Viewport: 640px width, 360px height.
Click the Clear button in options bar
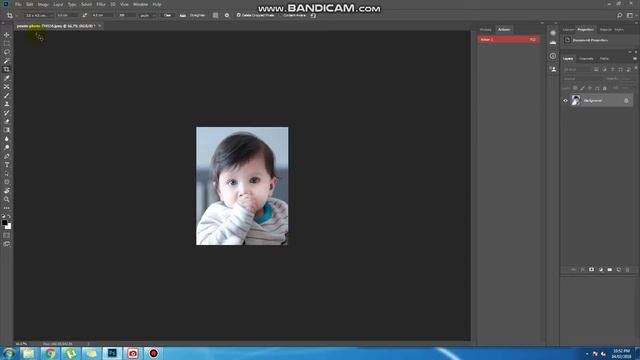click(167, 16)
